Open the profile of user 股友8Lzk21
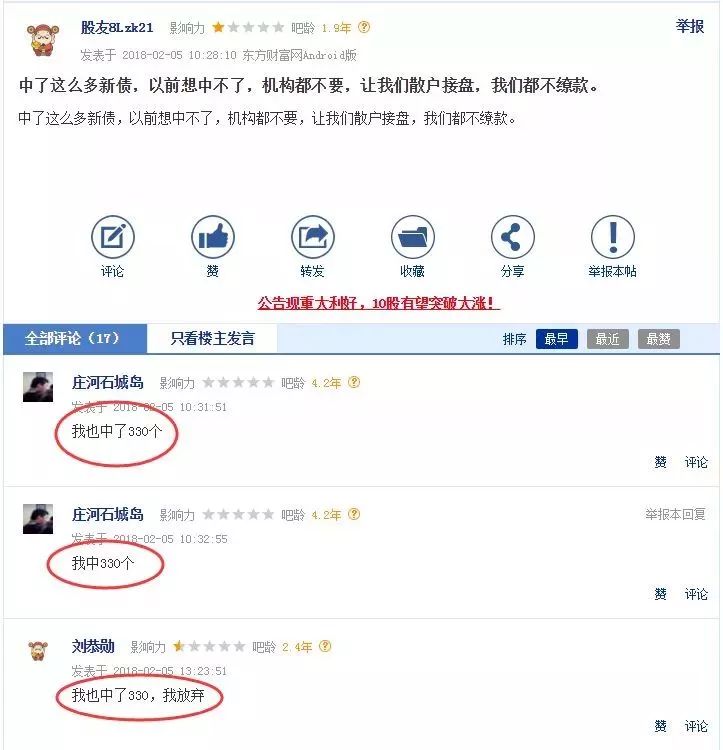 117,28
